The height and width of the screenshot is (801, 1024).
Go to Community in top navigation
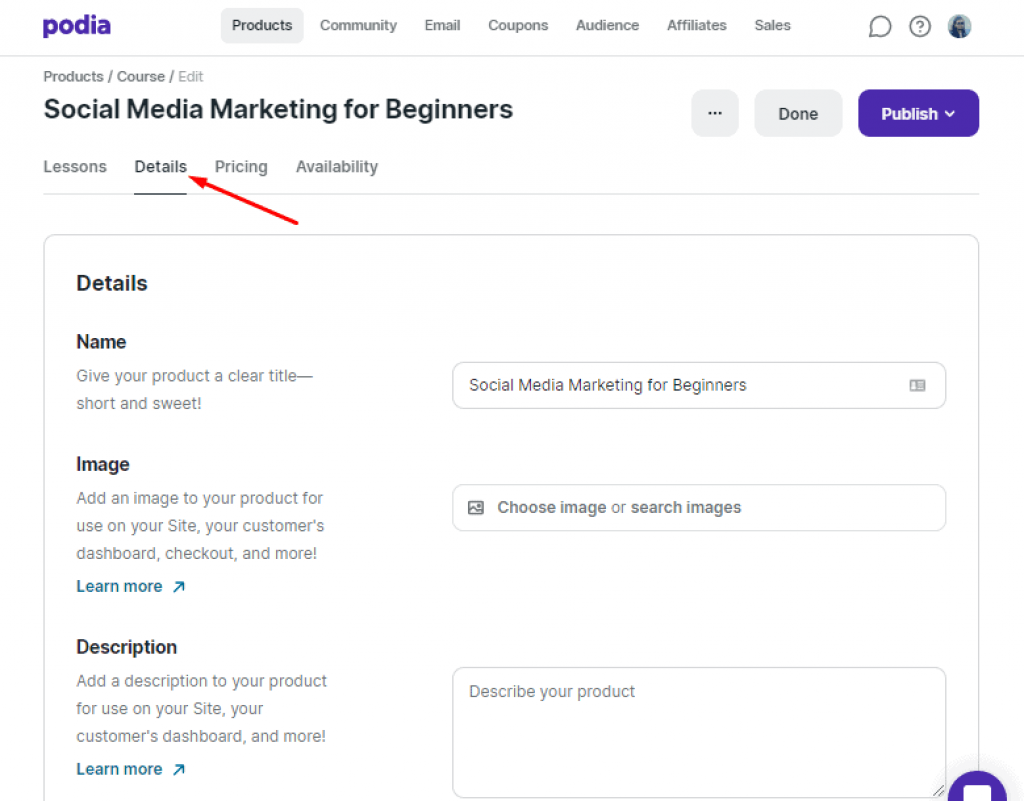358,26
